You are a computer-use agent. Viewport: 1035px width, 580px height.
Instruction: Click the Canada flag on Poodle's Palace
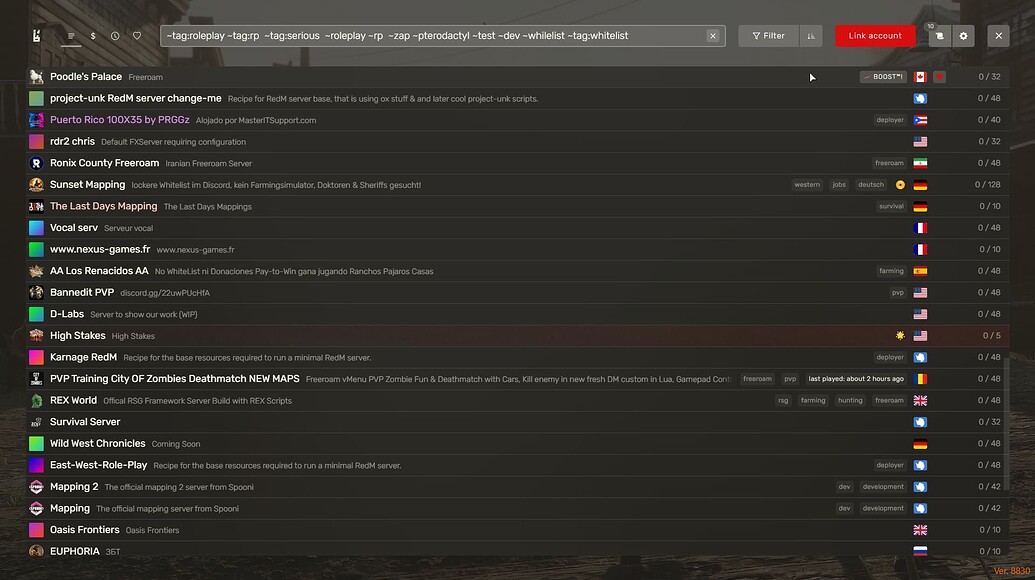pyautogui.click(x=920, y=77)
